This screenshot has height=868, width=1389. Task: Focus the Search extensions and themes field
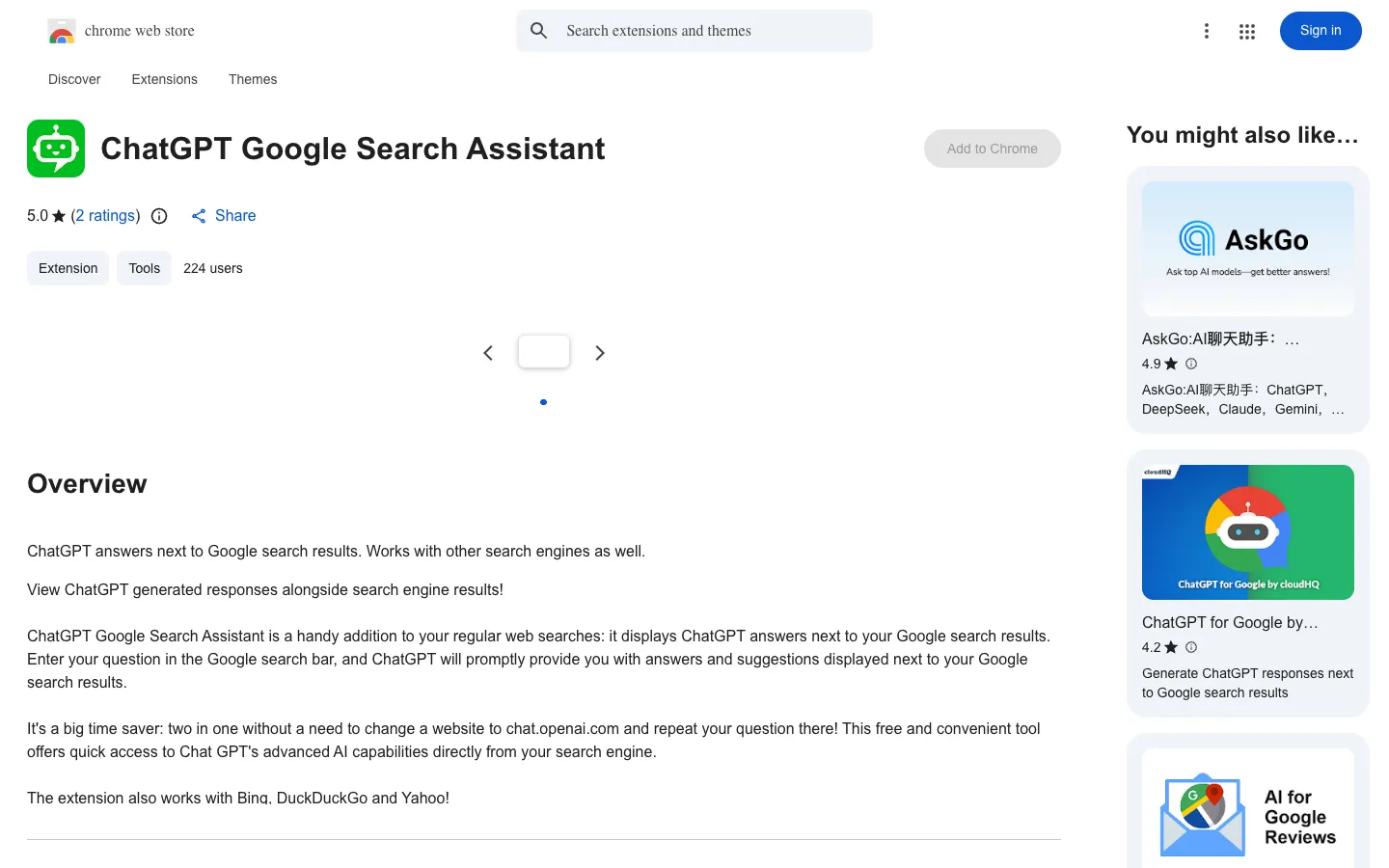(x=694, y=31)
